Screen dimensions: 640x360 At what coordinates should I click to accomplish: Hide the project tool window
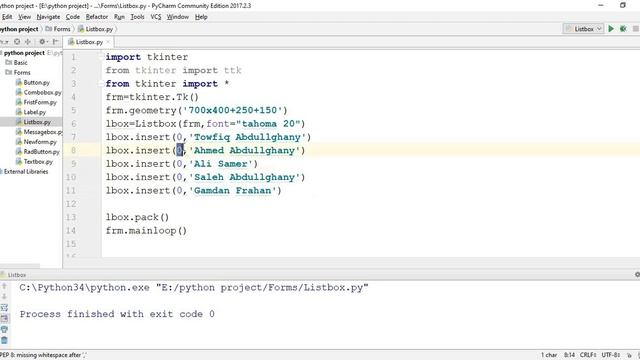click(55, 42)
